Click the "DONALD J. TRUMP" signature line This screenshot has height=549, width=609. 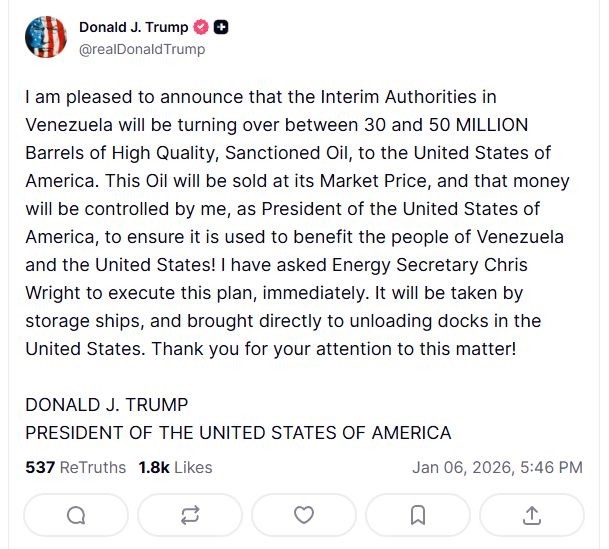pos(107,405)
